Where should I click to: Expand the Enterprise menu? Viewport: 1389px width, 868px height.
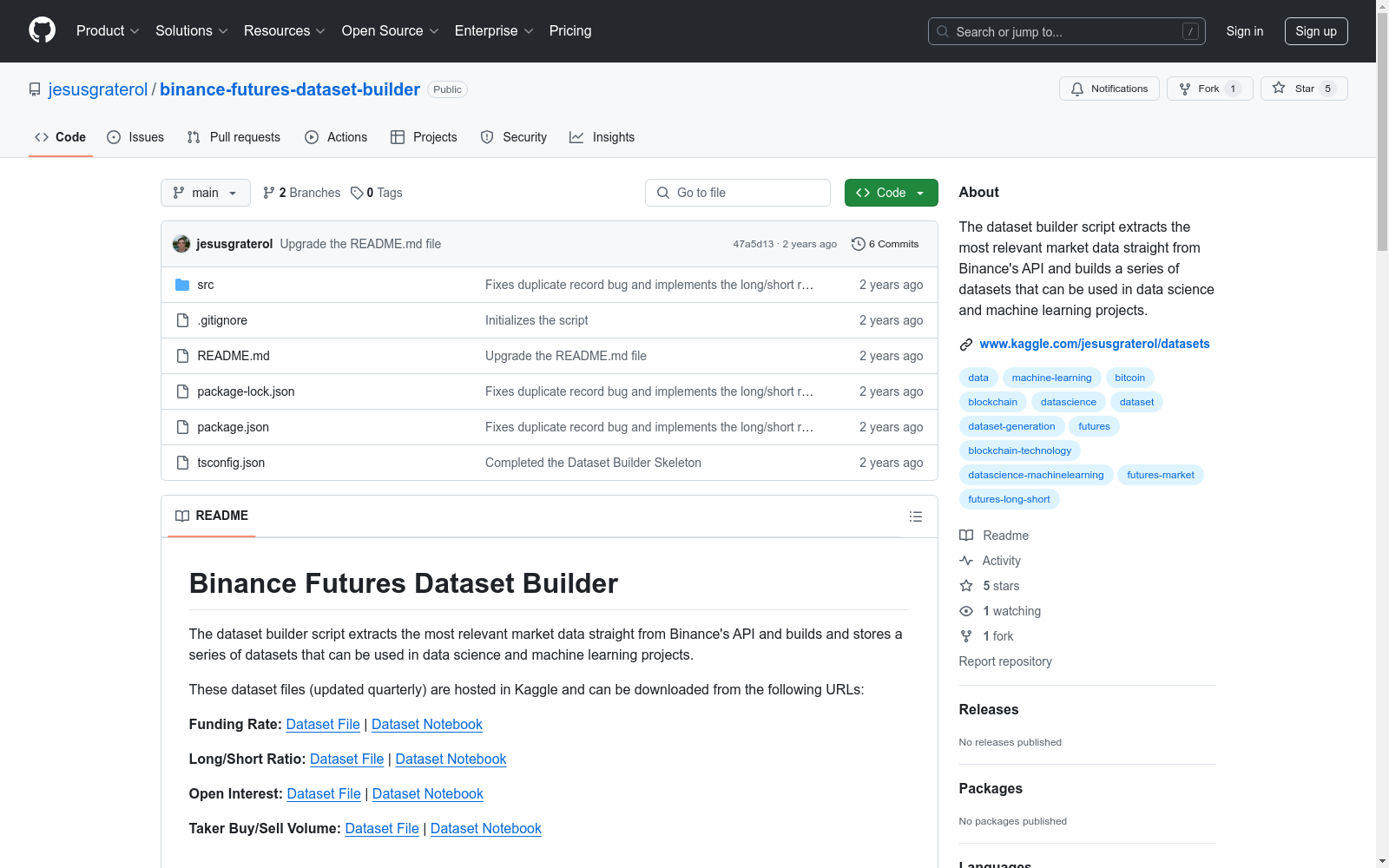coord(494,30)
